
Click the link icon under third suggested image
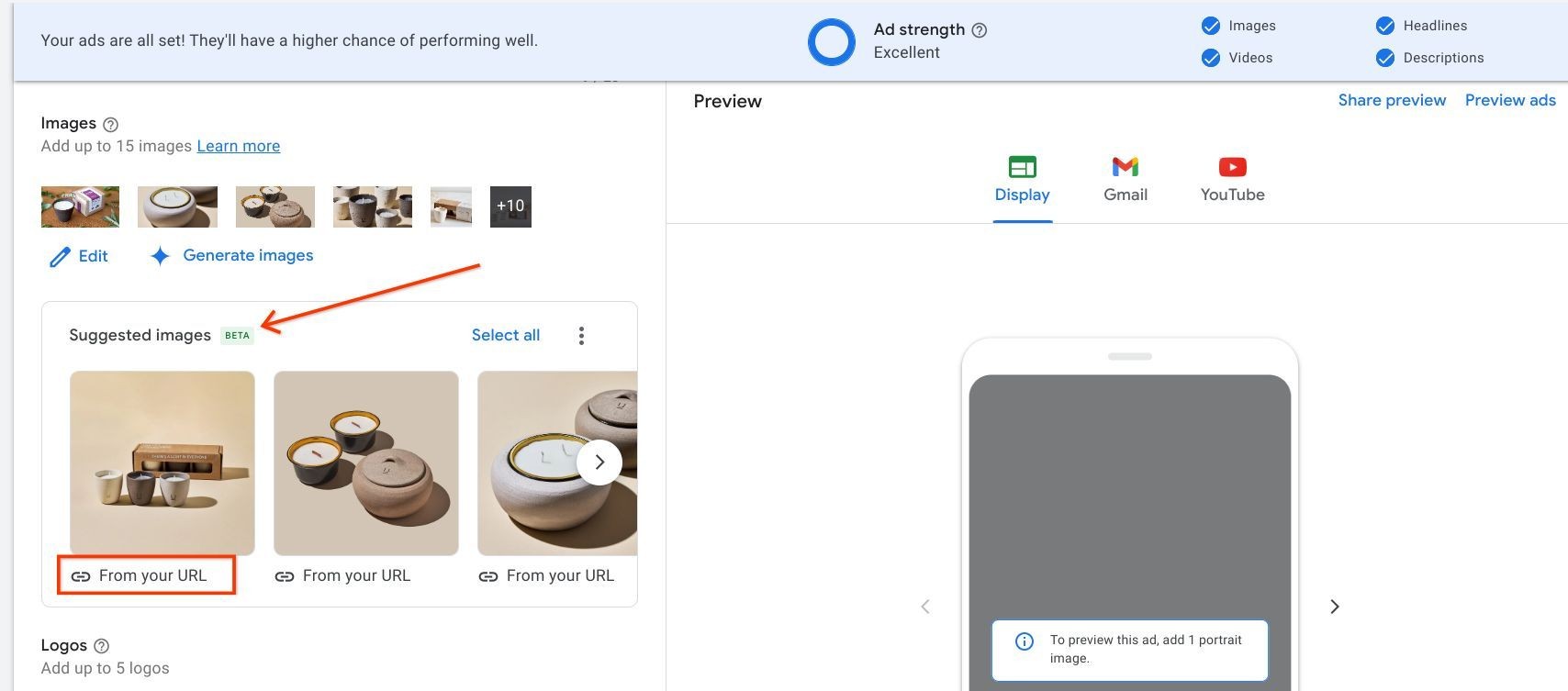(488, 576)
